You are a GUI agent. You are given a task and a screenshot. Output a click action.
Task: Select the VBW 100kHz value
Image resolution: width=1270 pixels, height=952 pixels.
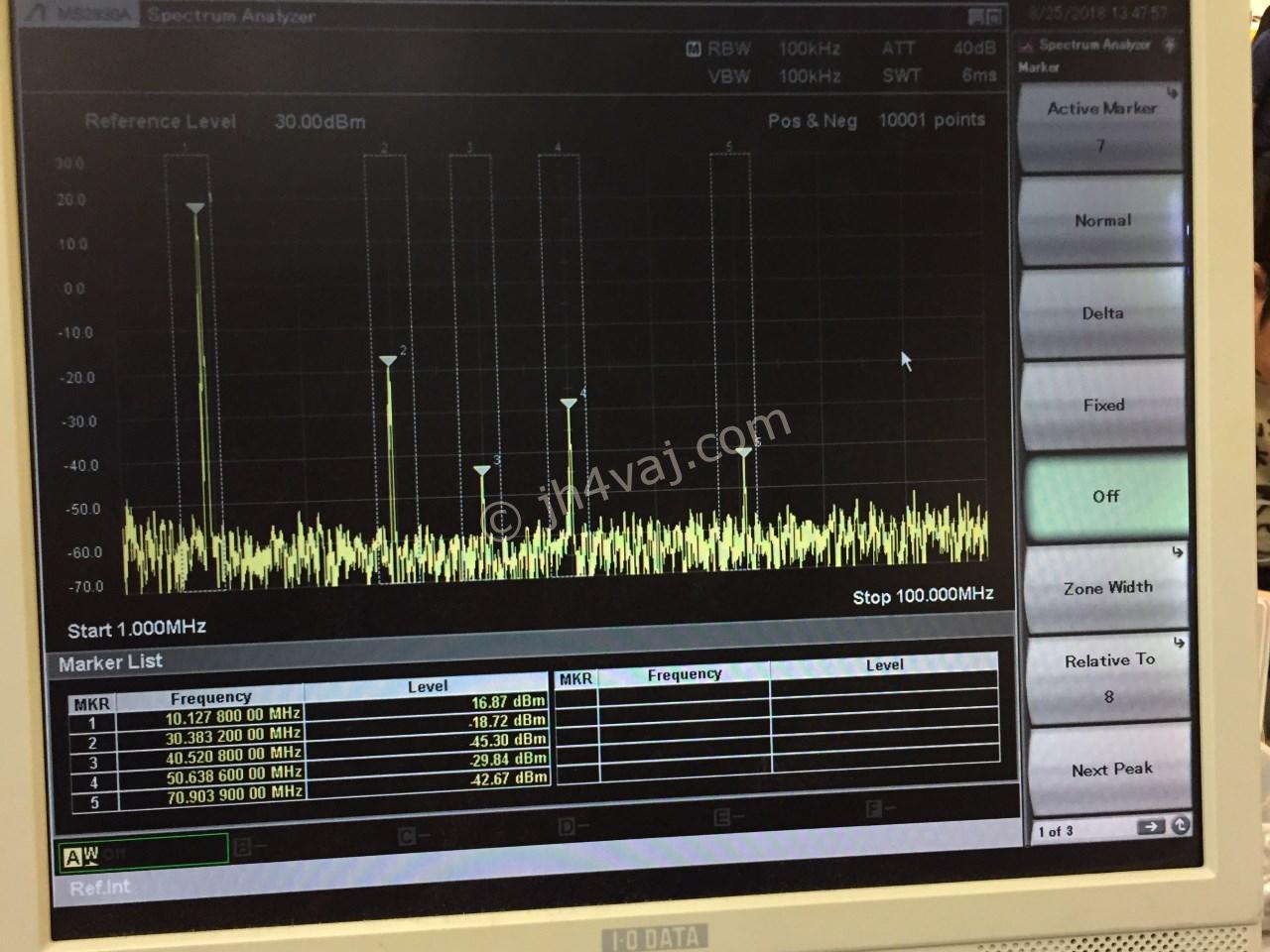tap(809, 76)
